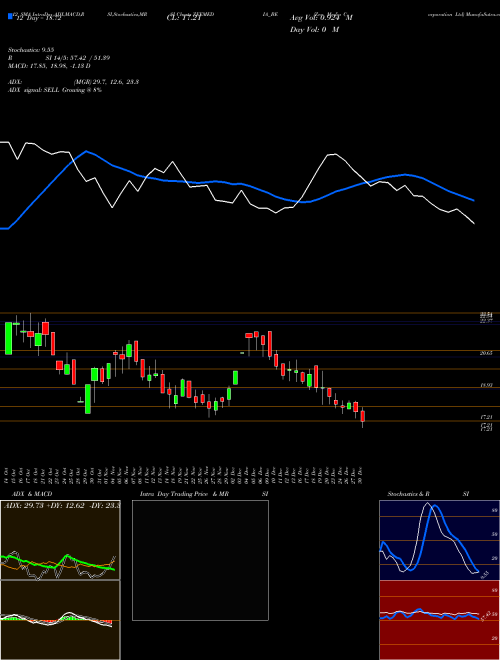Image resolution: width=500 pixels, height=660 pixels.
Task: Select the '12 Day = 18.72' SMA readout
Action: [39, 19]
